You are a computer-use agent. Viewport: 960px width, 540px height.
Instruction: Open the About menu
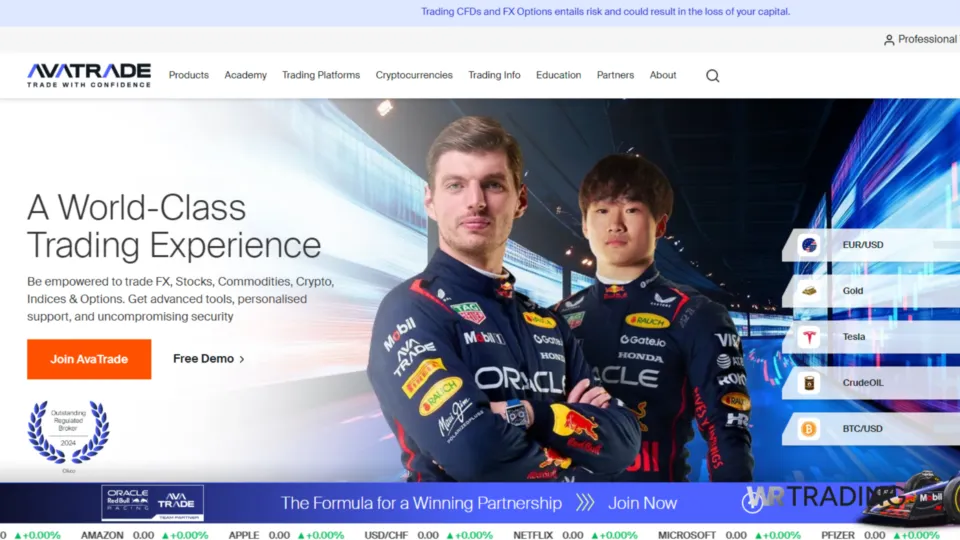[663, 75]
